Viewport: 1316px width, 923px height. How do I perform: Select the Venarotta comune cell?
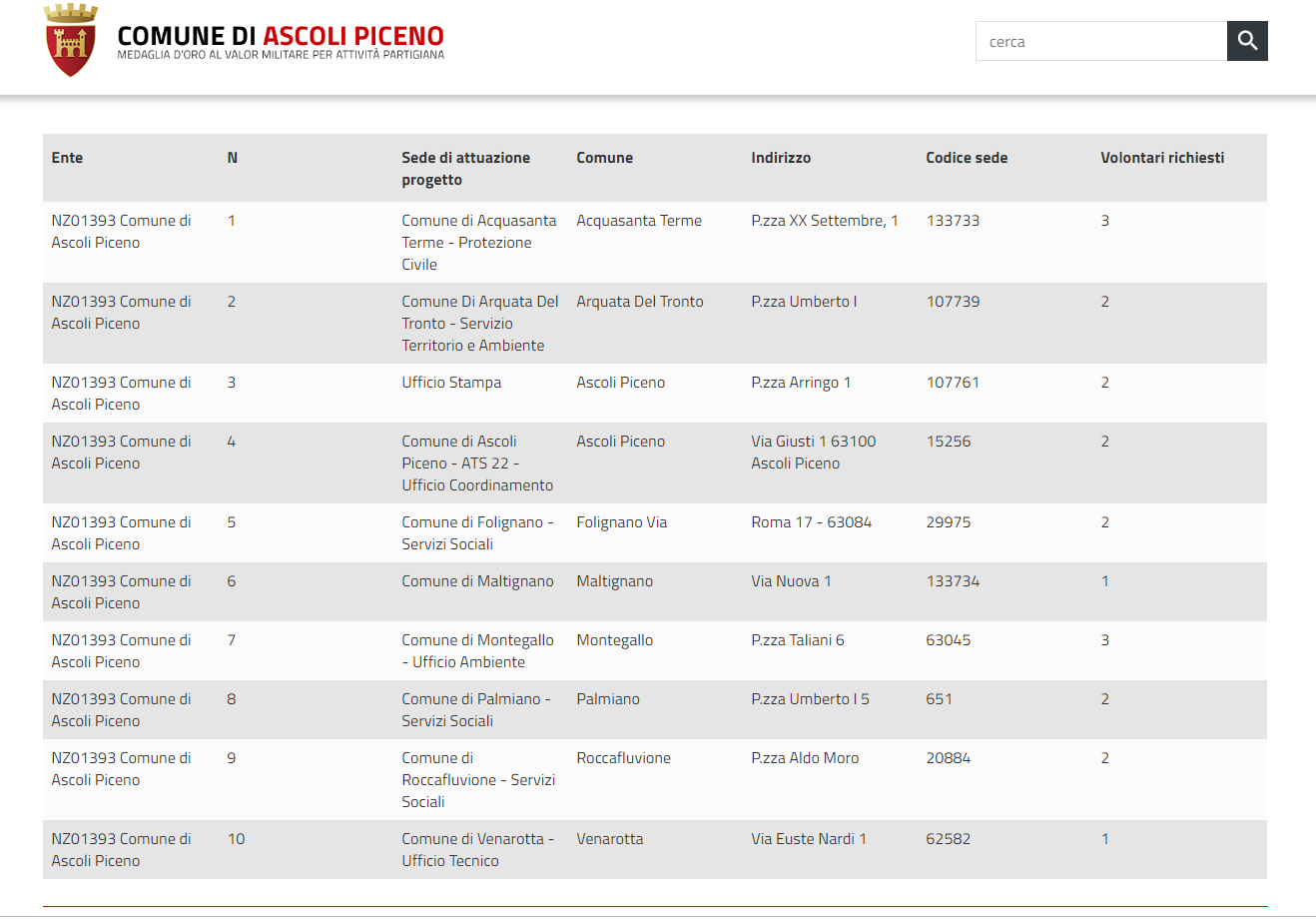[x=610, y=839]
